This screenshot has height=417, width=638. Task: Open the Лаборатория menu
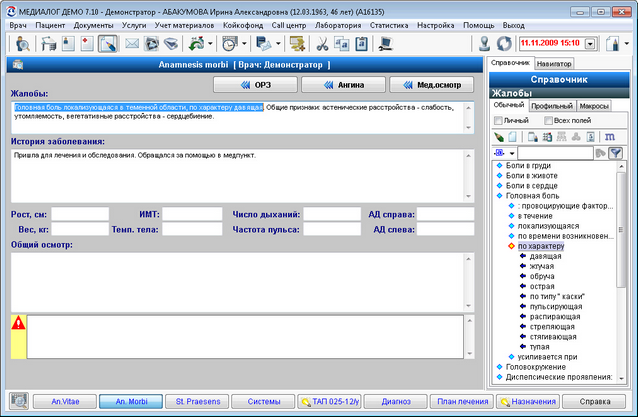(x=338, y=25)
